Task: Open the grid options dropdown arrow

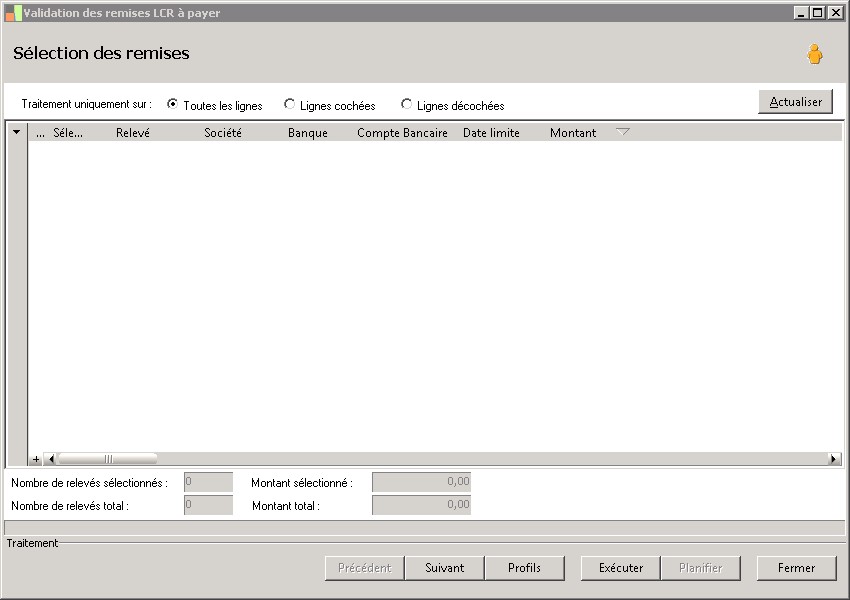Action: pos(17,132)
